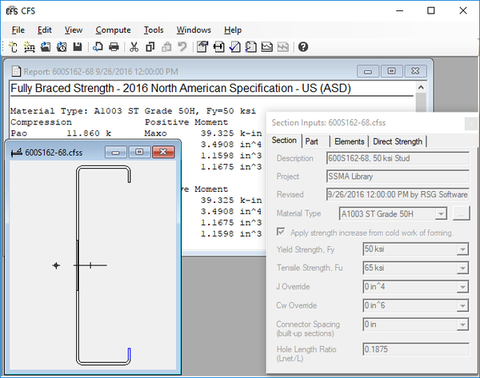Switch to the Elements tab
480x378 pixels.
pos(349,142)
